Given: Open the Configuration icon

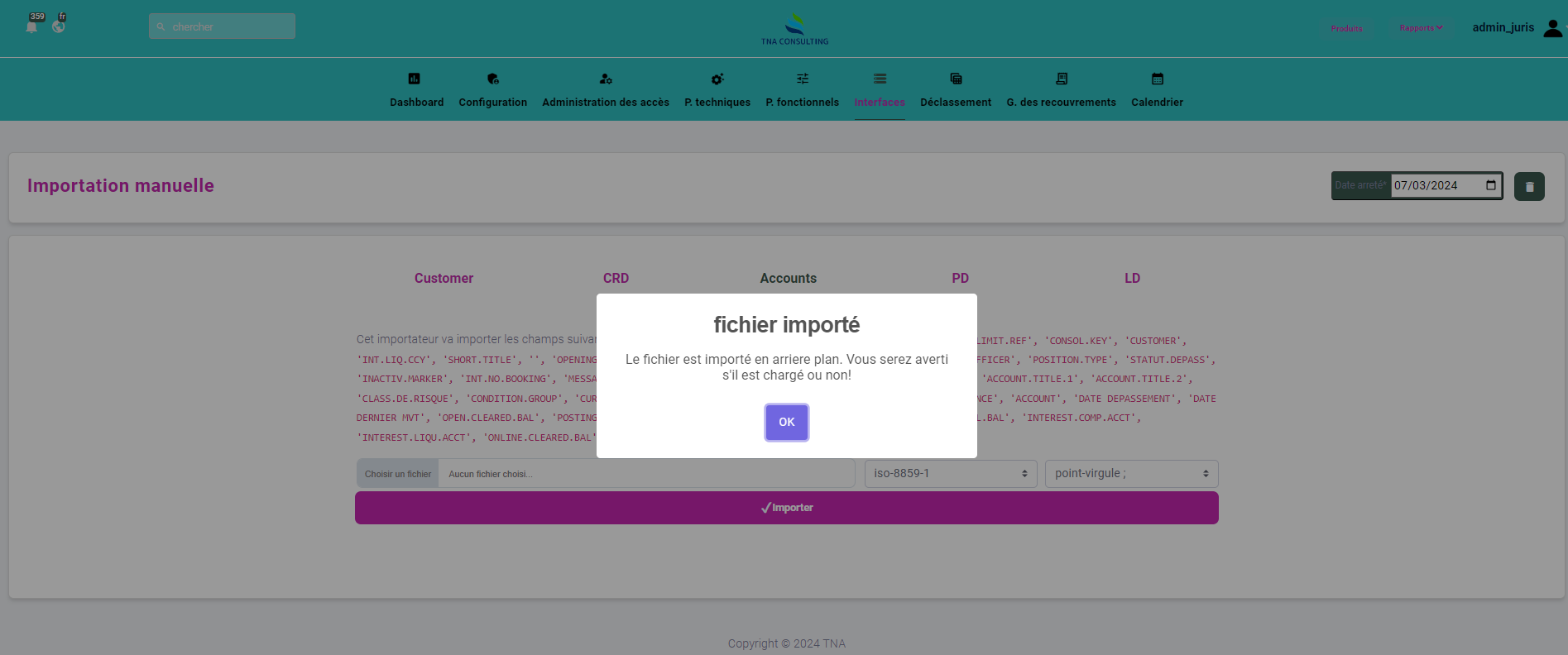Looking at the screenshot, I should coord(493,79).
